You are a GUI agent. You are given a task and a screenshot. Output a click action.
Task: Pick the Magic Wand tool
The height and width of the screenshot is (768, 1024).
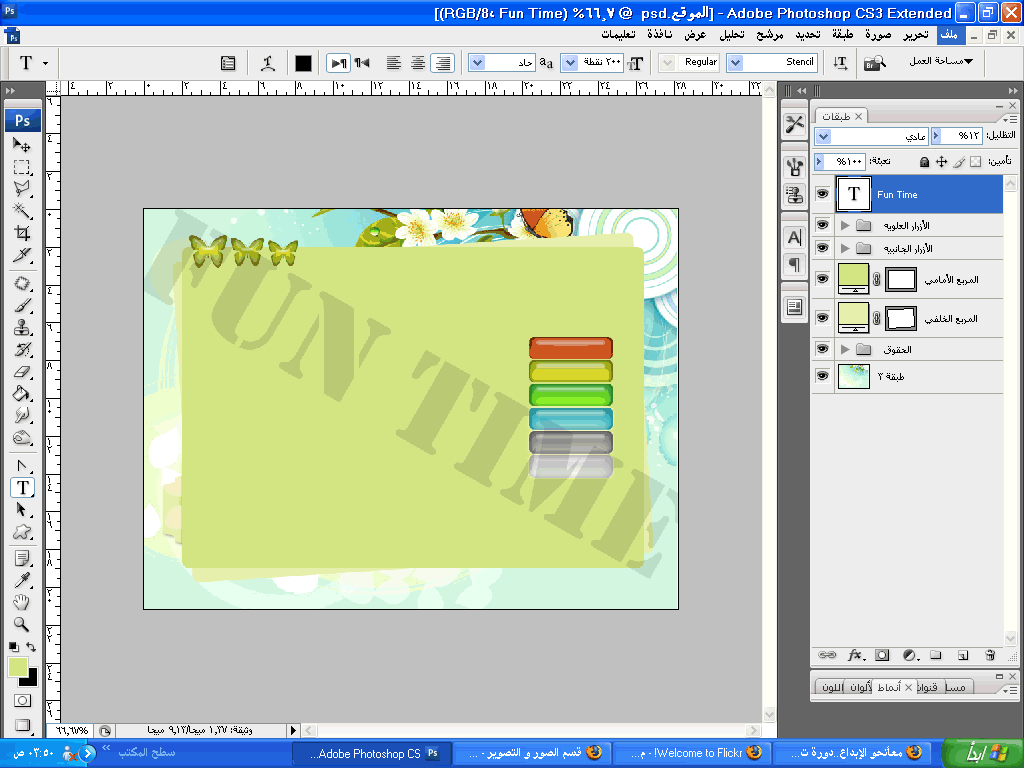pos(22,211)
